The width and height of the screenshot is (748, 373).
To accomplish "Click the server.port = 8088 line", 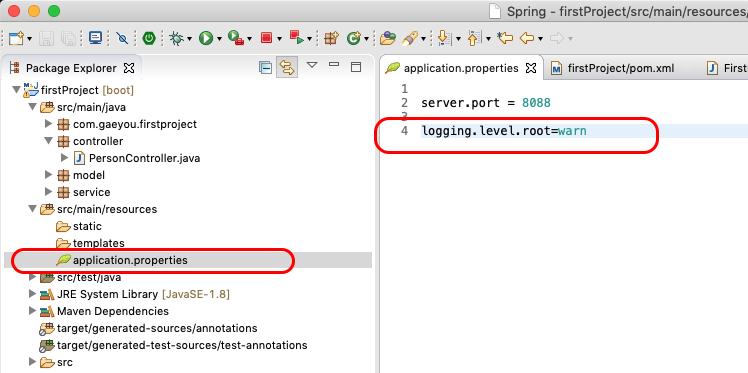I will tap(486, 103).
